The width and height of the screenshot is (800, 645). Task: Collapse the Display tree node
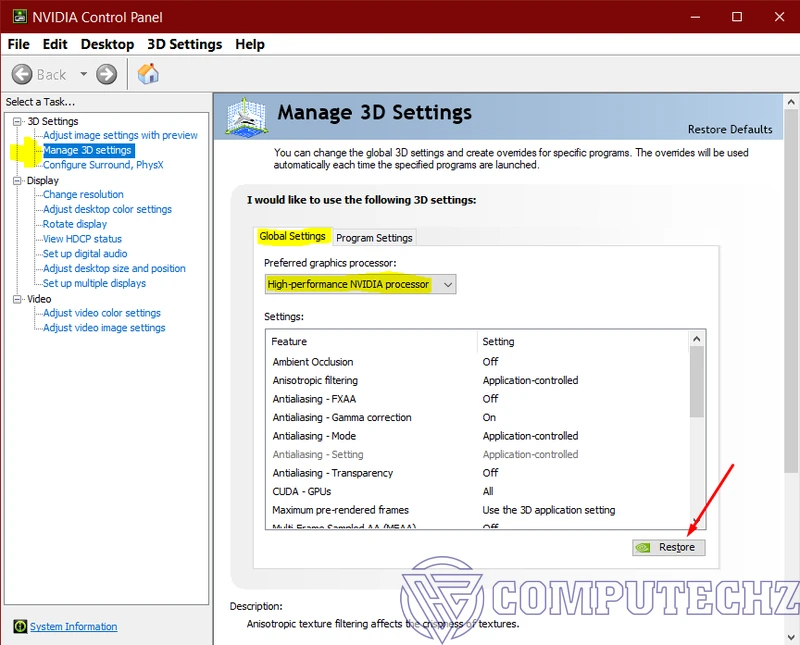click(x=17, y=181)
